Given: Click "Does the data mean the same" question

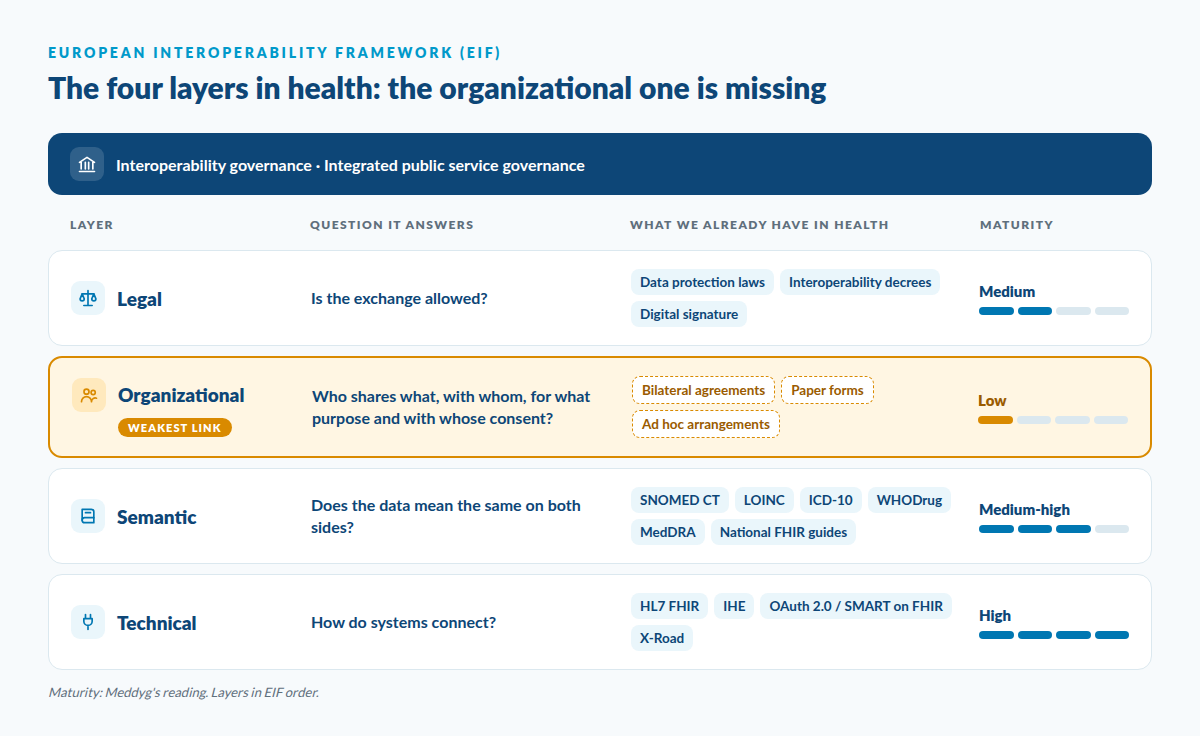Looking at the screenshot, I should coord(446,516).
